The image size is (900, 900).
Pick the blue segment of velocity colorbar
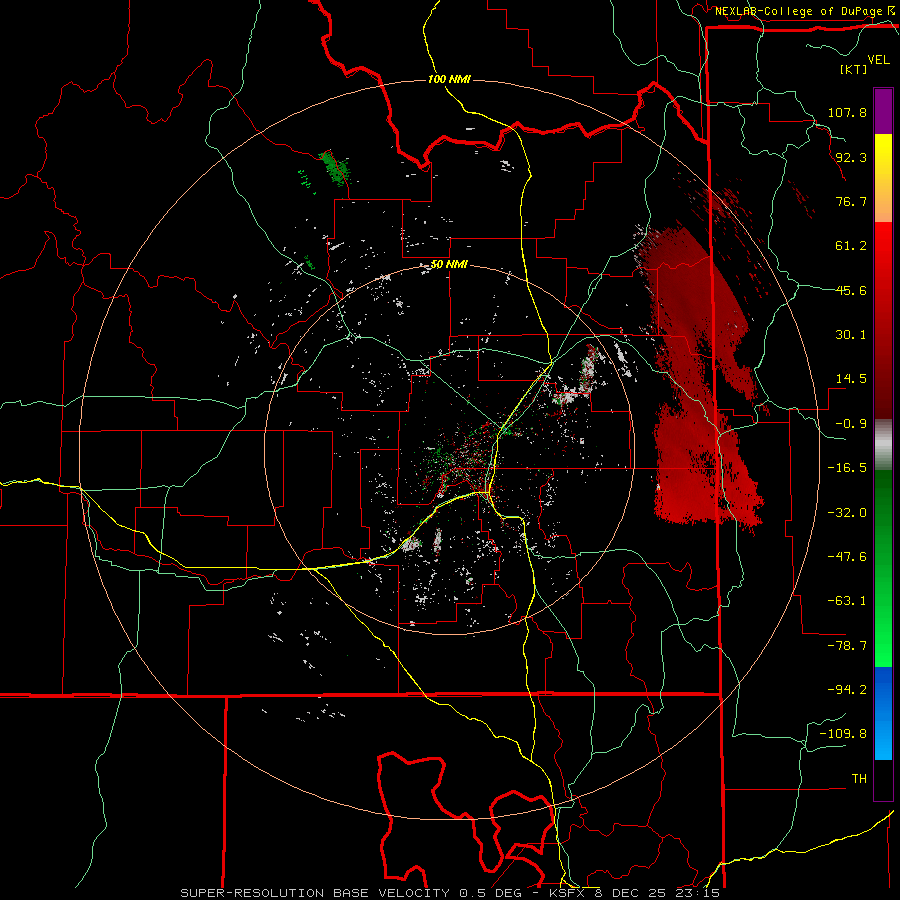[883, 713]
